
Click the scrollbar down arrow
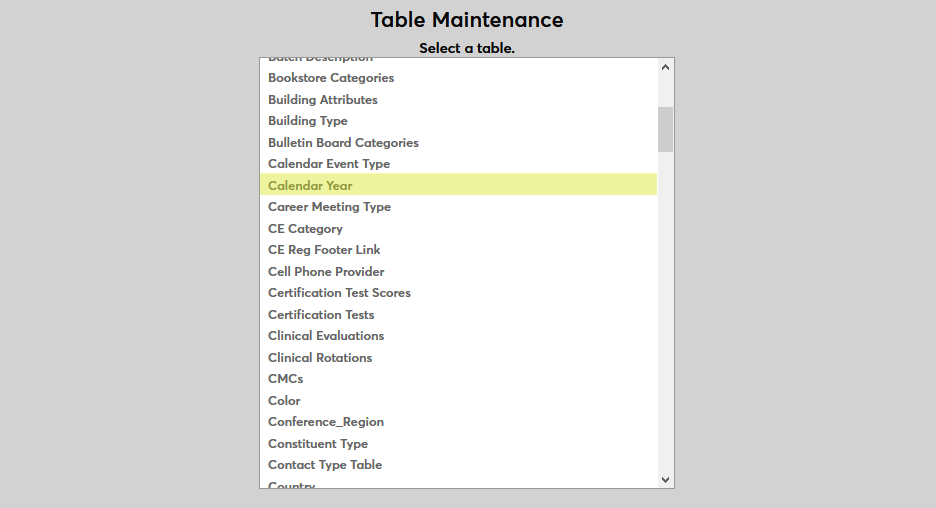coord(665,479)
